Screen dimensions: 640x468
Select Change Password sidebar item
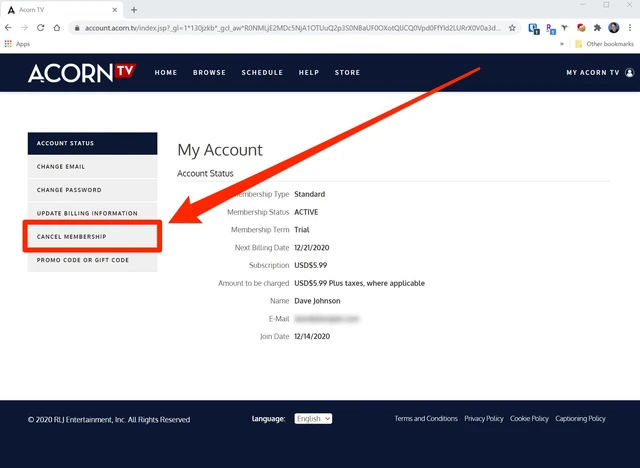92,190
